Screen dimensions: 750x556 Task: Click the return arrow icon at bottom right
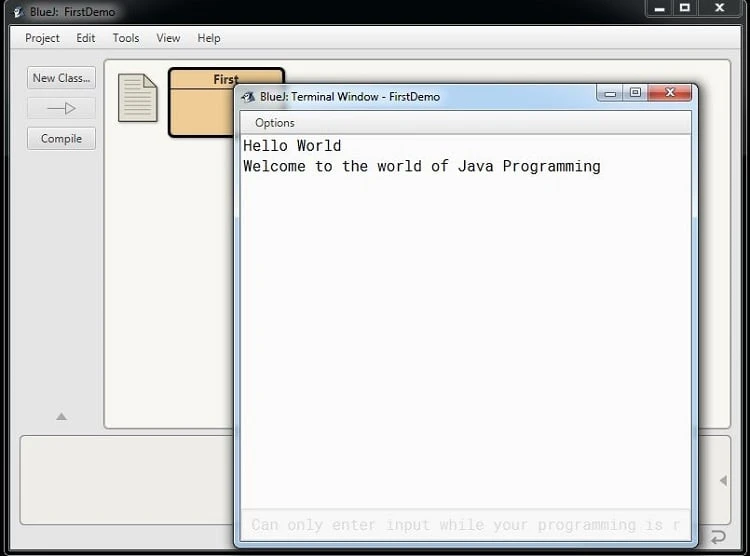point(718,537)
